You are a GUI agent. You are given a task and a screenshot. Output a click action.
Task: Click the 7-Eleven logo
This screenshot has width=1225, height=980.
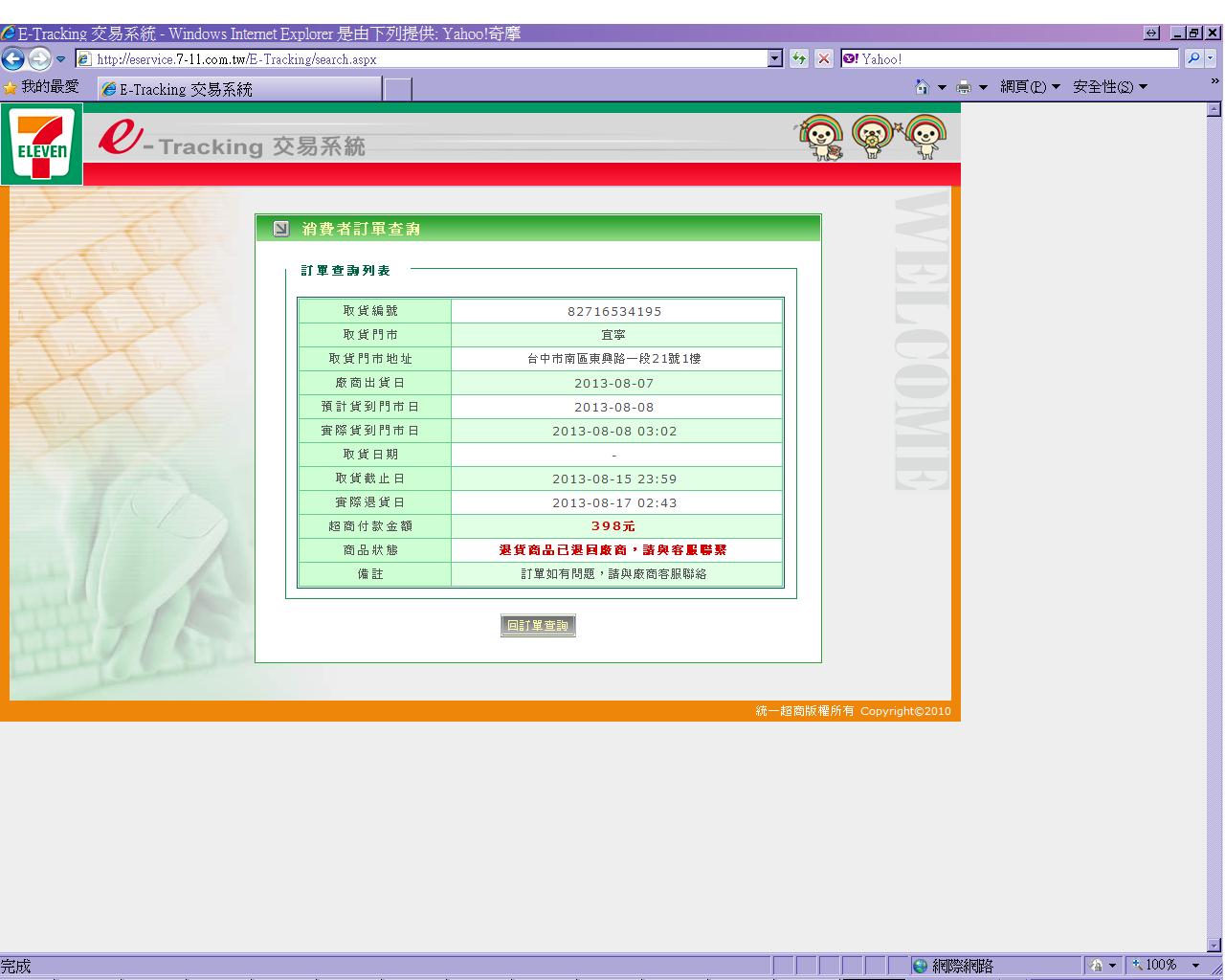(41, 145)
